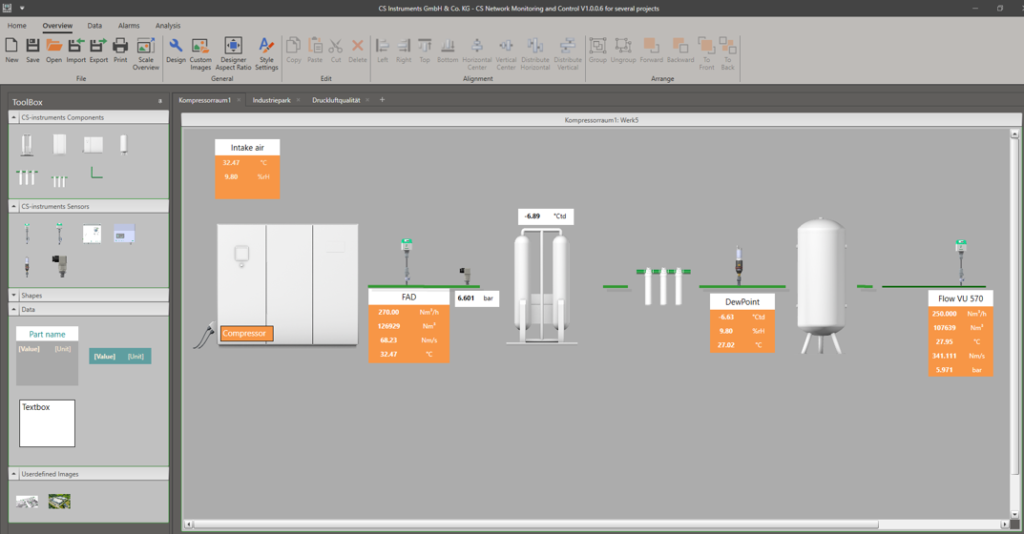
Task: Click the Designer Aspect Ratio icon
Action: point(233,46)
